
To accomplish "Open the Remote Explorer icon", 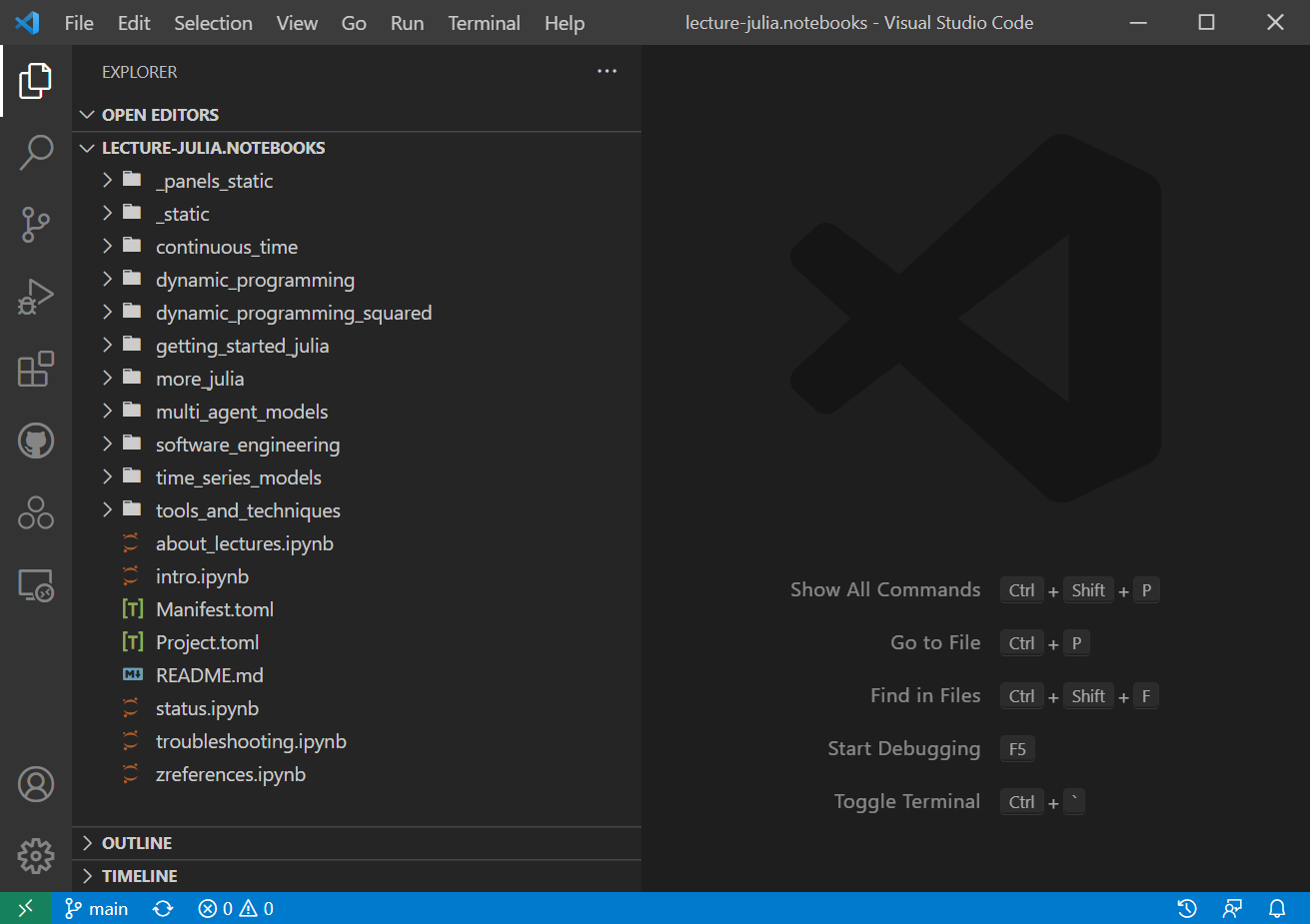I will [36, 585].
